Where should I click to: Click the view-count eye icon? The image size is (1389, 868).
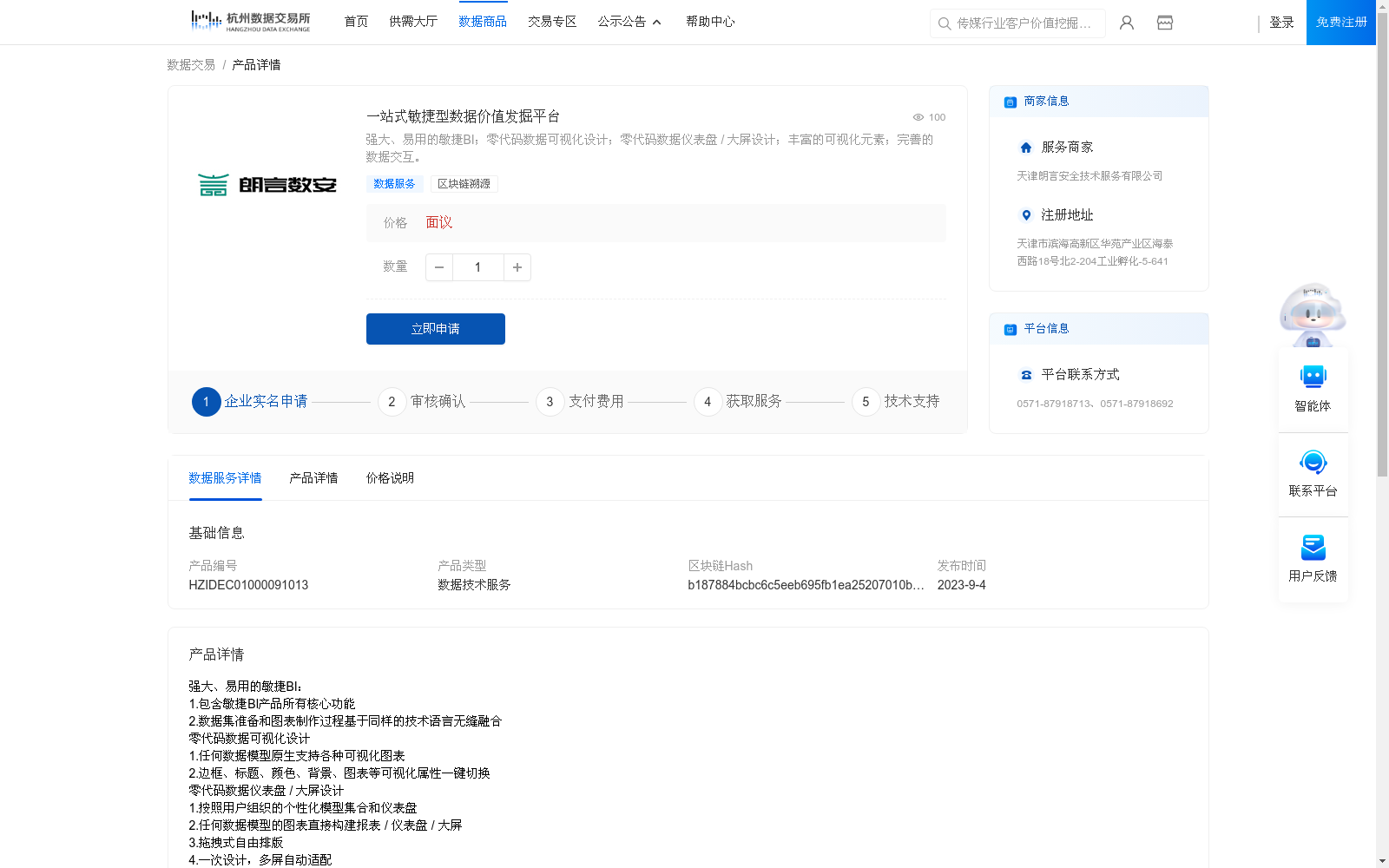point(918,117)
